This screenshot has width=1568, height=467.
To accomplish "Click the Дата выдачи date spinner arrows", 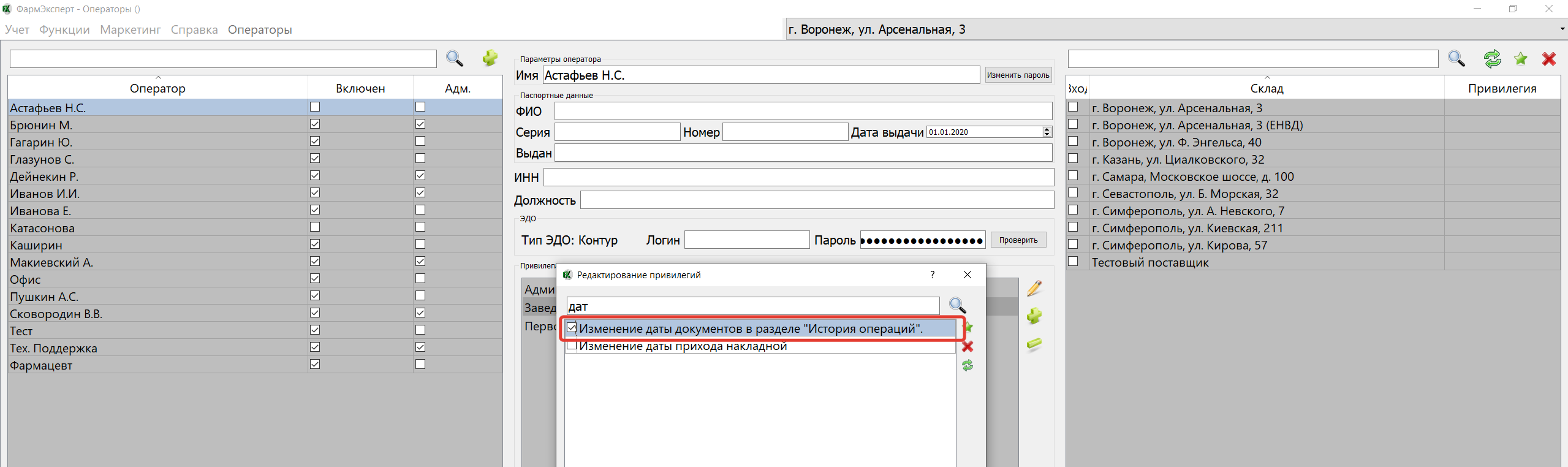I will (1047, 132).
